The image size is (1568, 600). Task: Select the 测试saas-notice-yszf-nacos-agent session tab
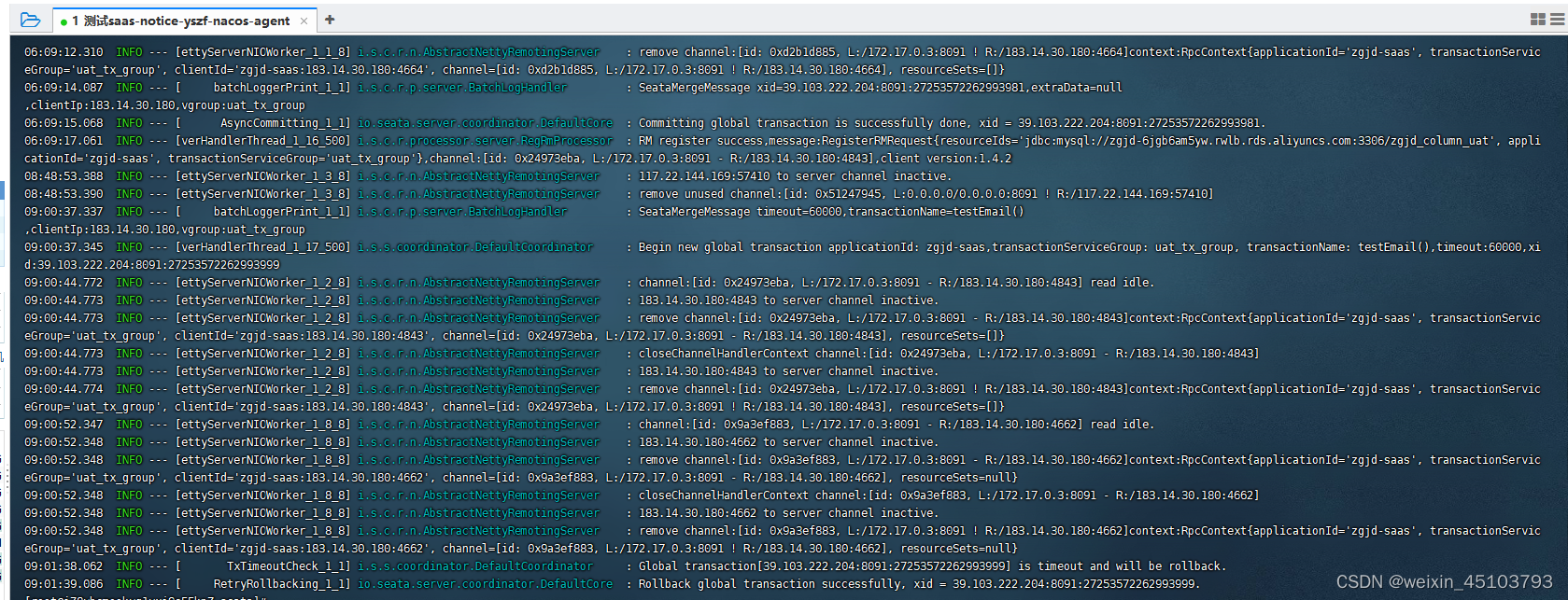185,21
